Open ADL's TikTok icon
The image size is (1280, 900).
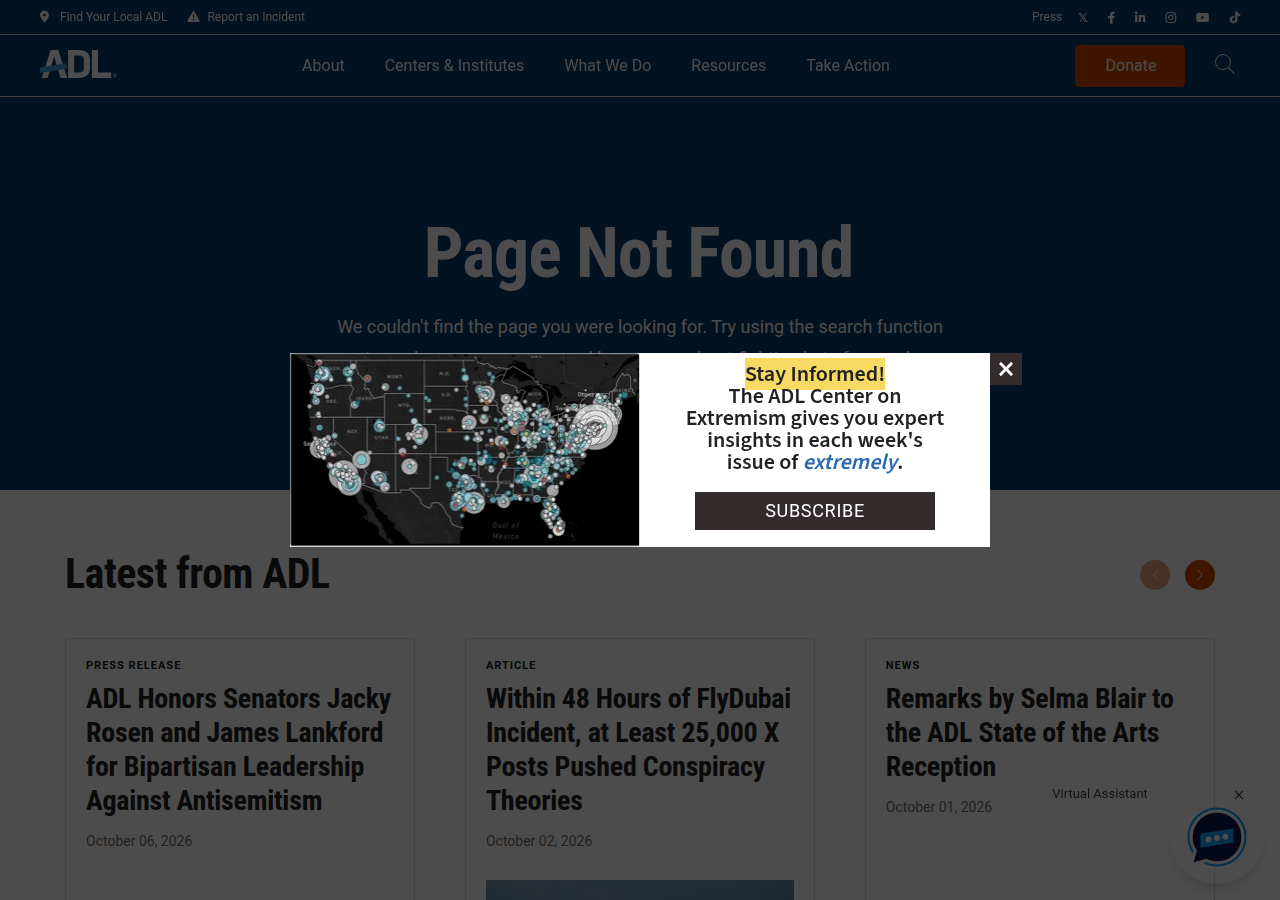click(x=1235, y=17)
